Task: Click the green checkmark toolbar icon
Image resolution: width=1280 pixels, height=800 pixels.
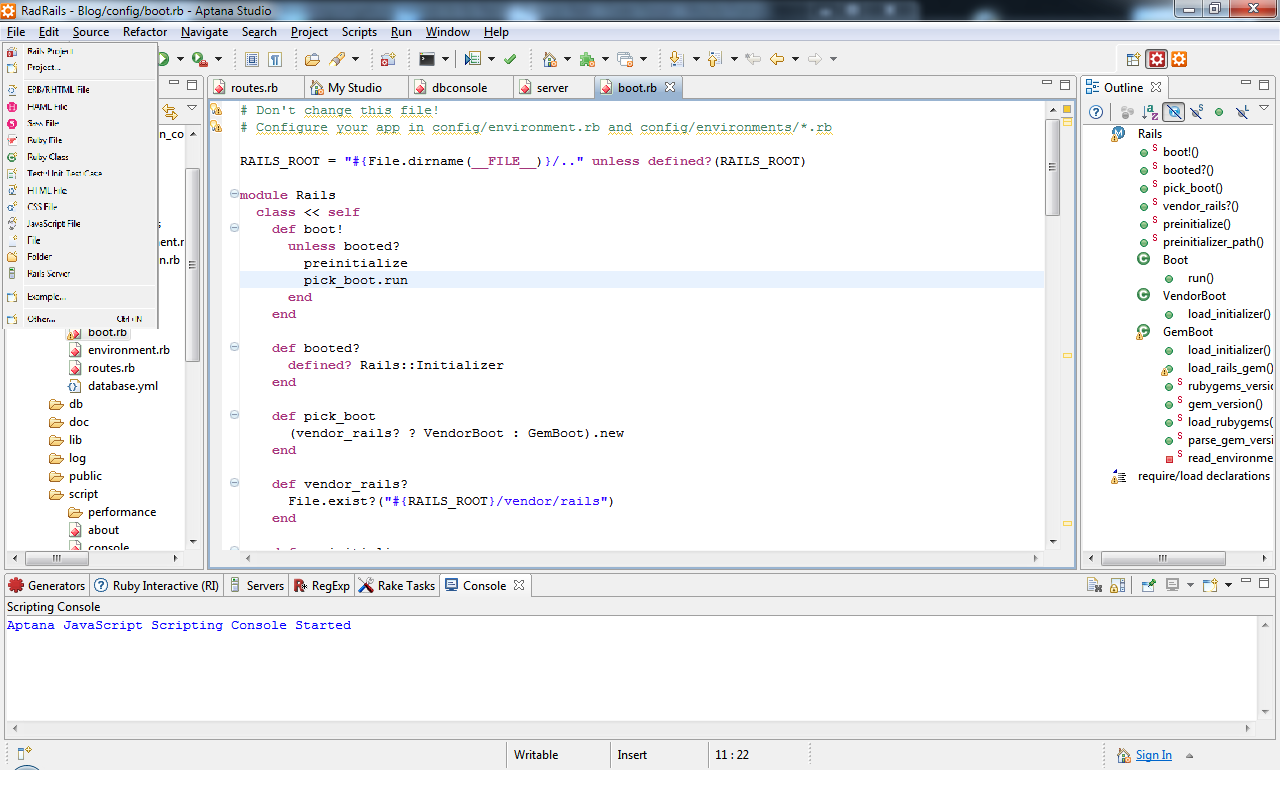Action: click(510, 59)
